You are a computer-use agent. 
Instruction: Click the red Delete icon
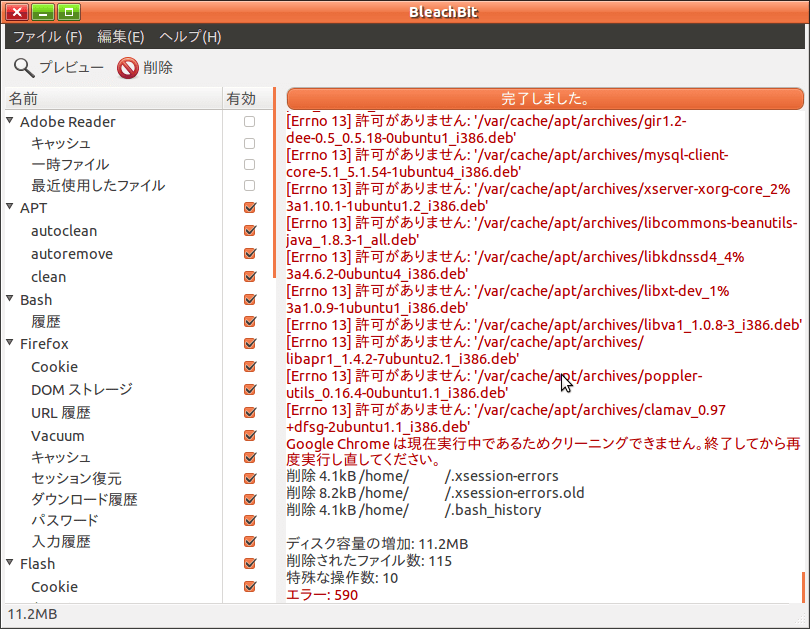[127, 68]
